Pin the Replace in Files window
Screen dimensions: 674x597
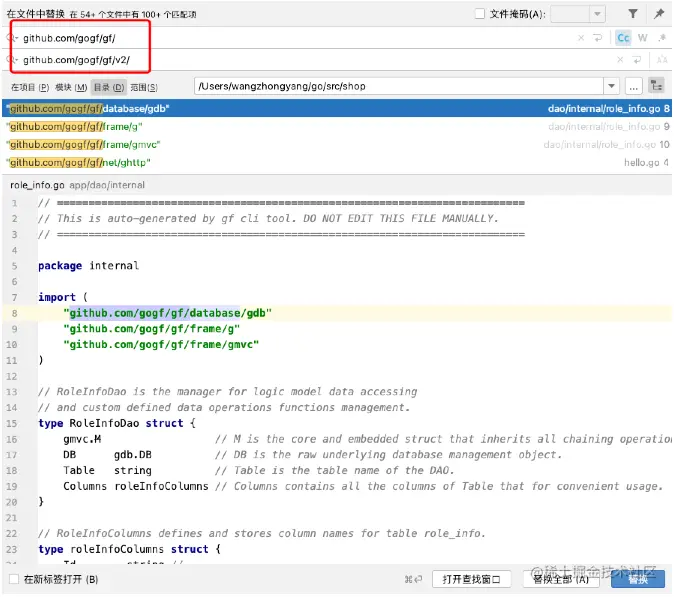coord(659,14)
